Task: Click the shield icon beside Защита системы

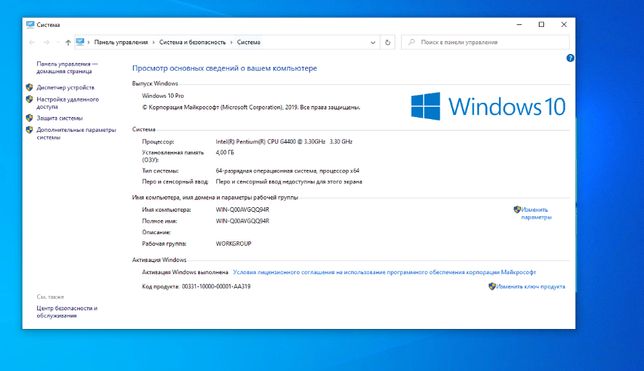Action: (29, 118)
